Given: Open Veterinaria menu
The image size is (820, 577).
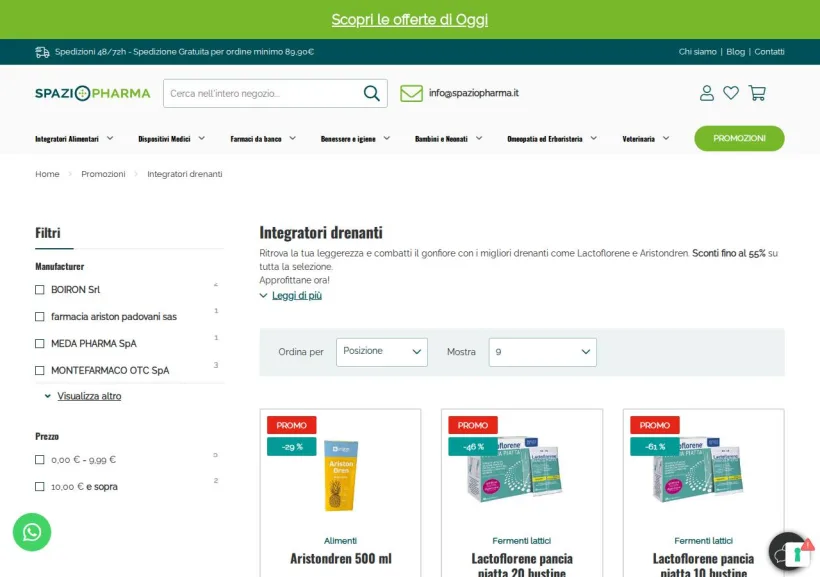Looking at the screenshot, I should click(638, 139).
